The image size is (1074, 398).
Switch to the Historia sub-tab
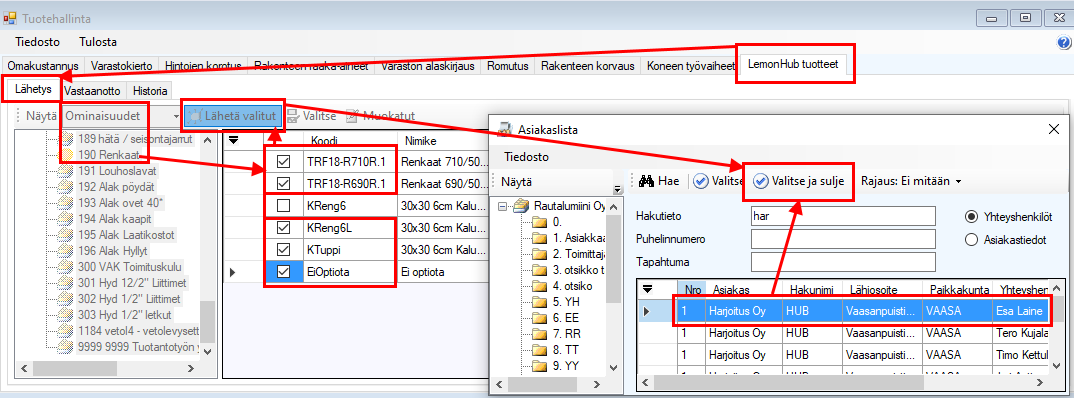click(x=150, y=90)
